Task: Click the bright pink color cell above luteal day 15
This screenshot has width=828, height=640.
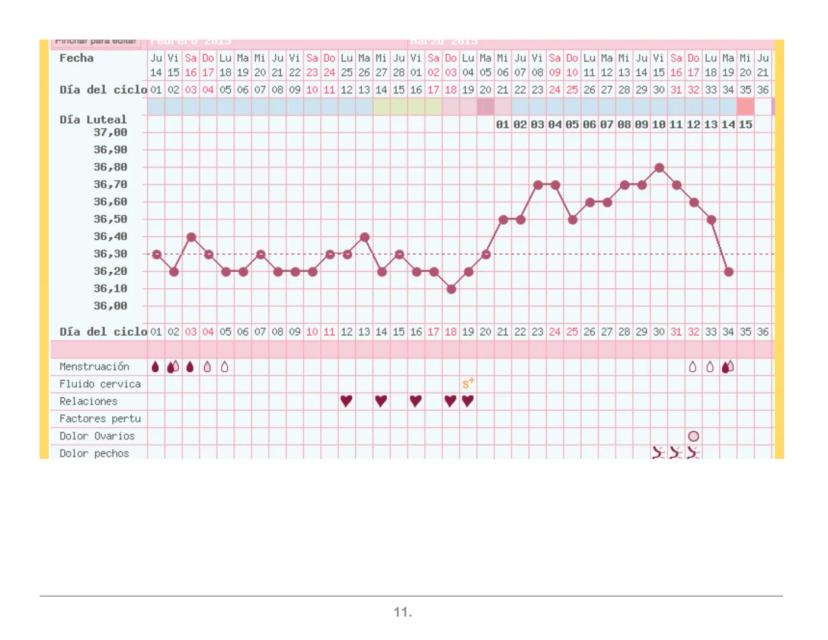Action: coord(745,106)
